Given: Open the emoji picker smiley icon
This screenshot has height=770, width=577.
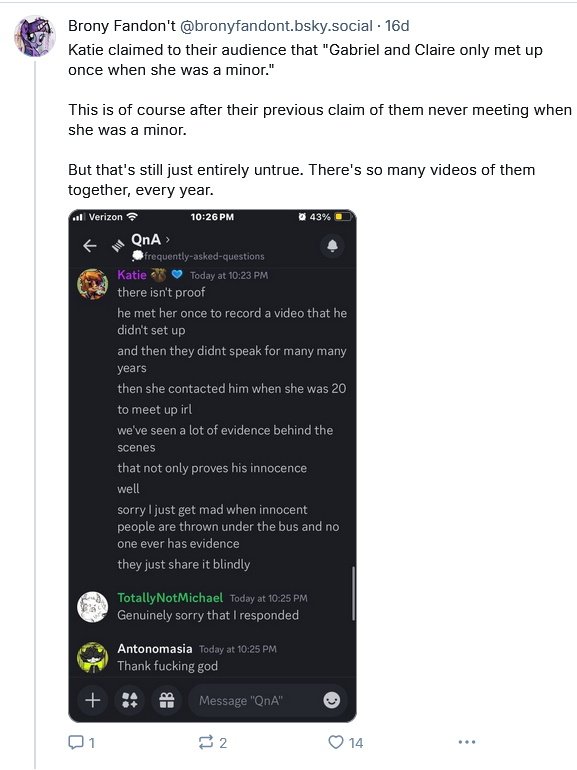Looking at the screenshot, I should (x=331, y=700).
